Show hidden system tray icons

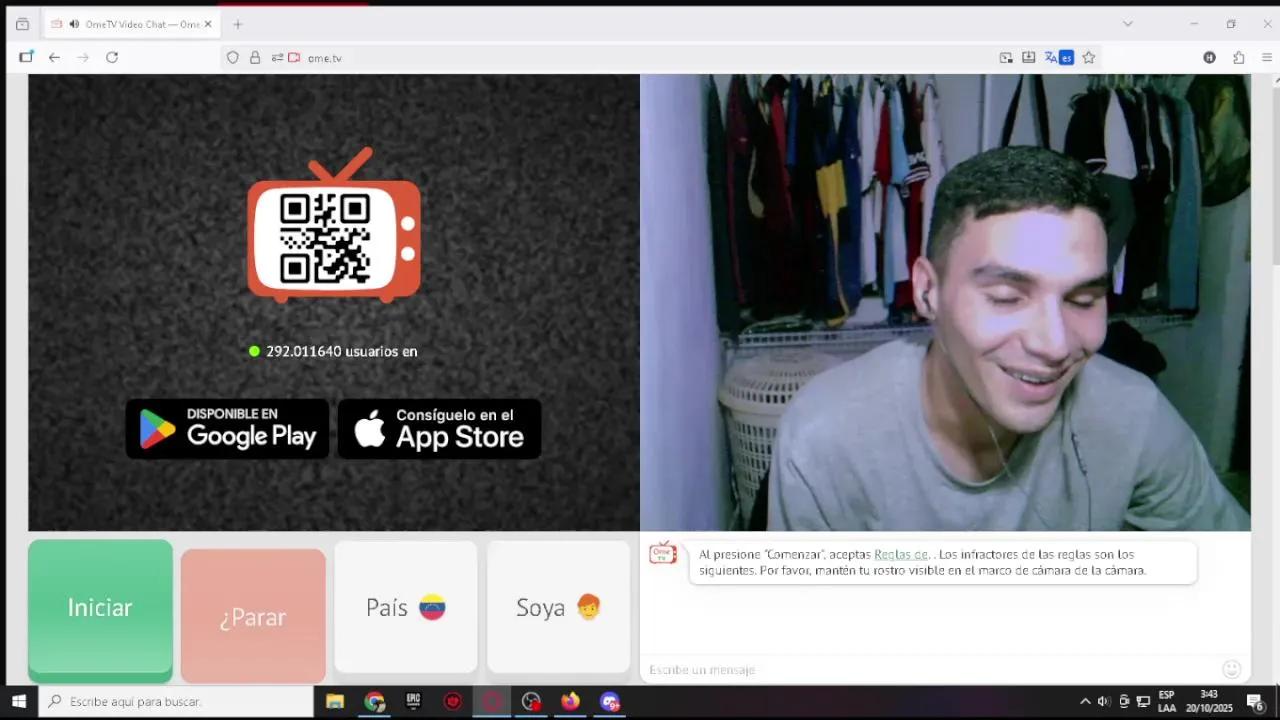coord(1085,702)
